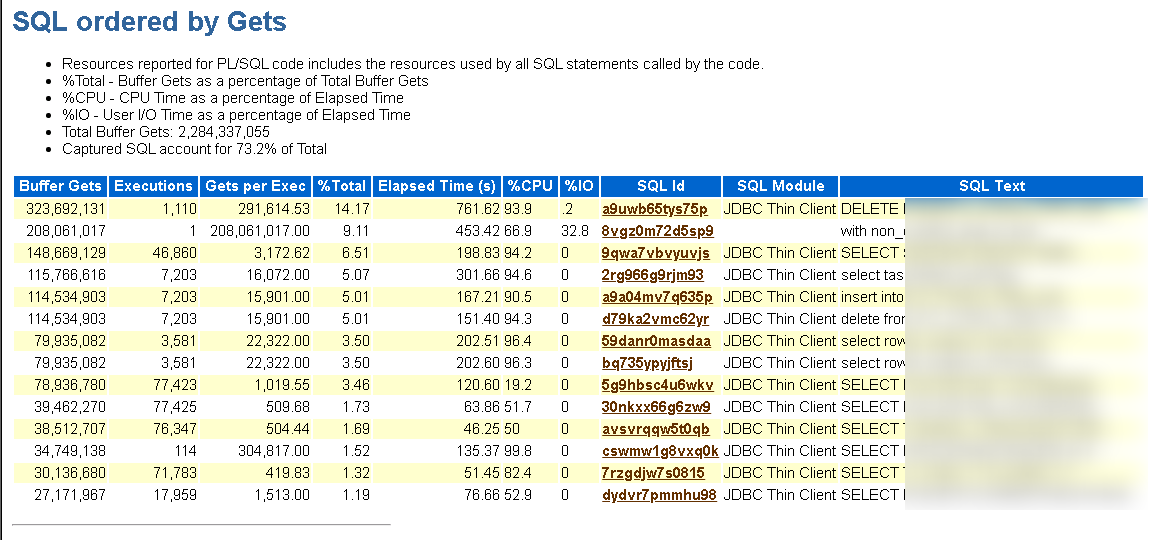
Task: Follow the cswmw1g8vxq0k SQL link
Action: [659, 451]
